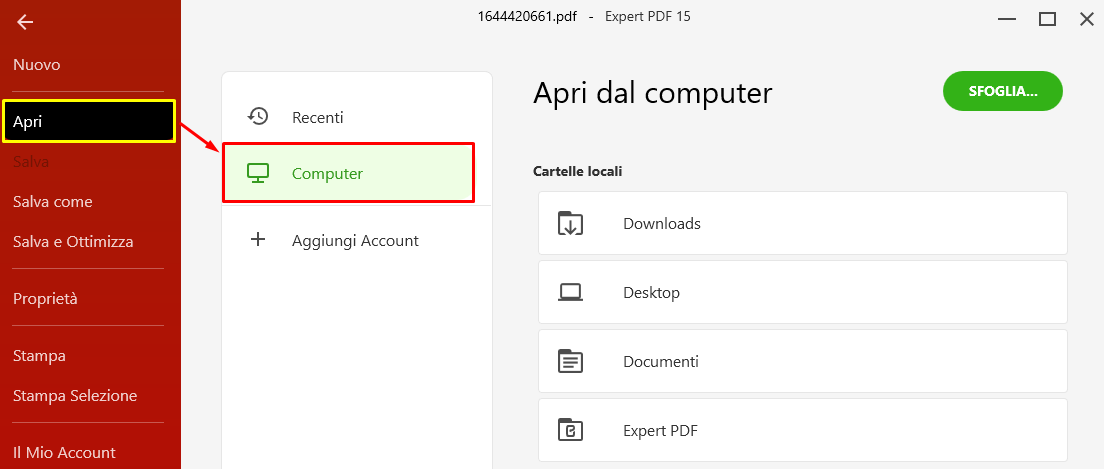Click the back arrow icon
1104x469 pixels.
[25, 23]
